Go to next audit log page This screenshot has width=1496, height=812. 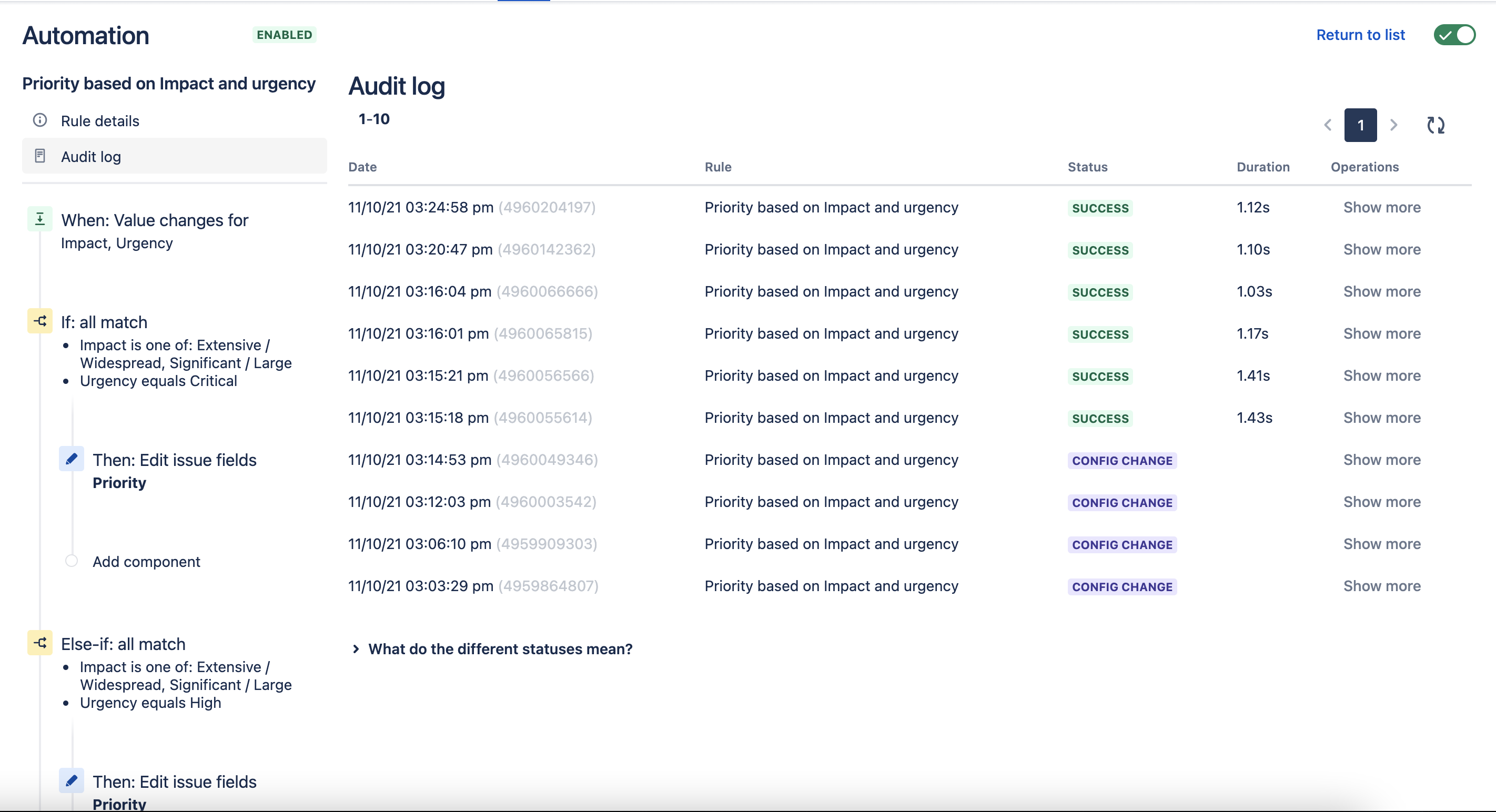1393,125
